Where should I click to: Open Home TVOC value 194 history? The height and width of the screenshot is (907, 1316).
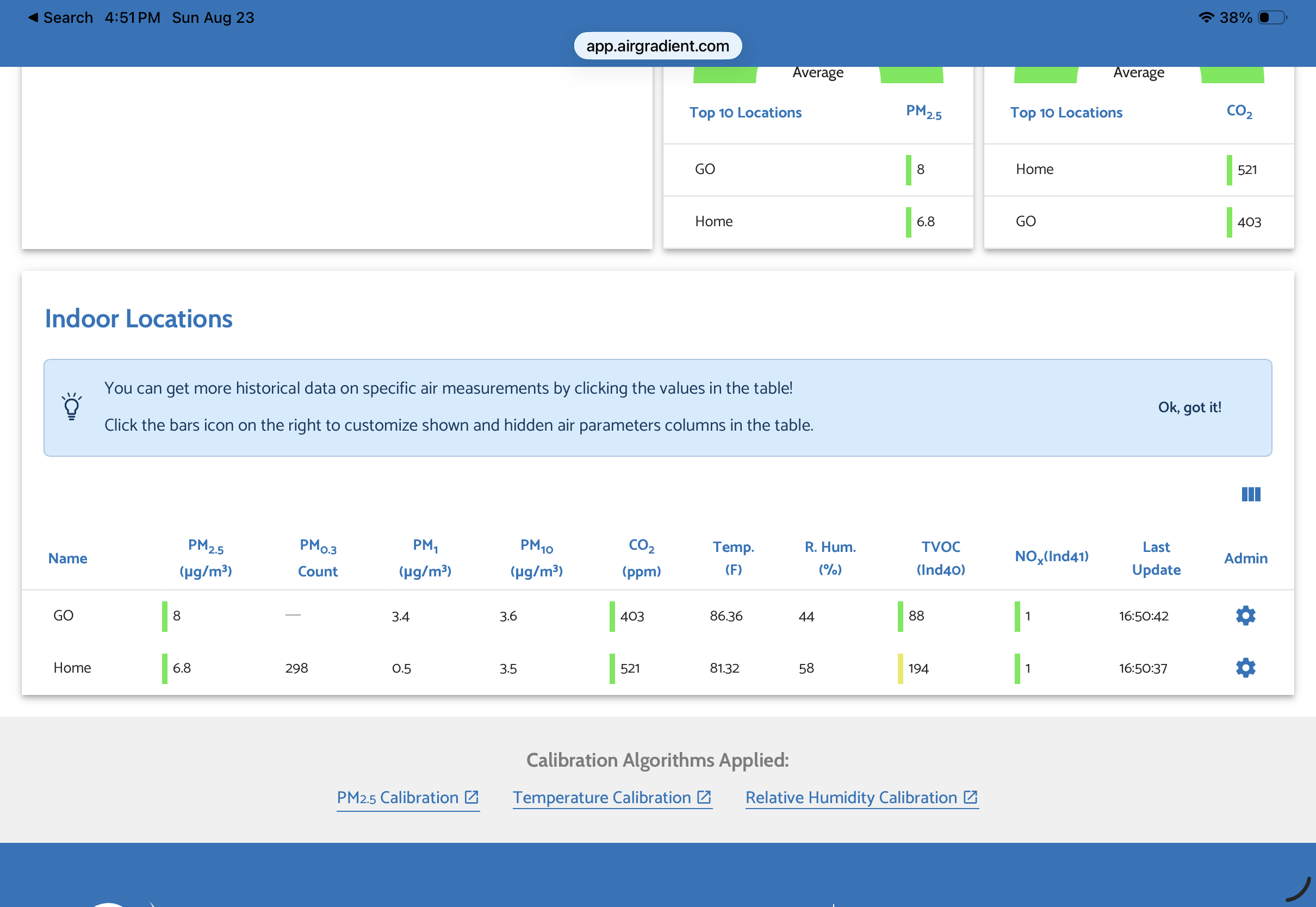pyautogui.click(x=918, y=668)
